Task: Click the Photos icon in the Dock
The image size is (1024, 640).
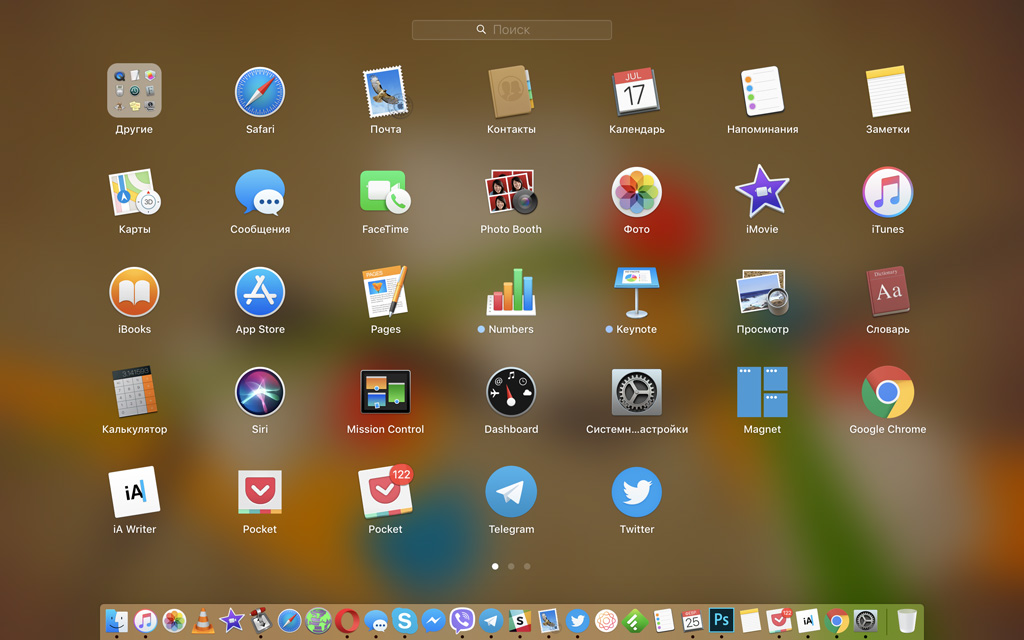Action: [174, 620]
